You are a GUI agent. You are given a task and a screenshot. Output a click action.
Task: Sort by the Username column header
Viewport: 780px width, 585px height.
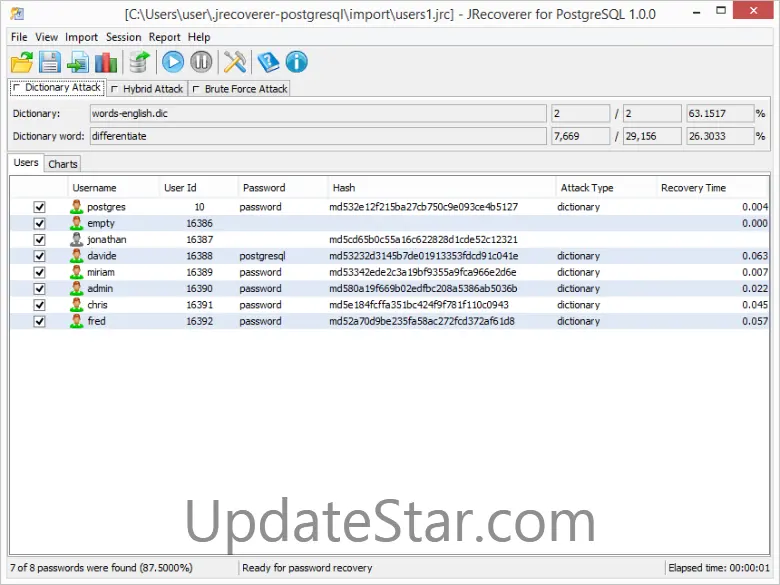tap(113, 188)
